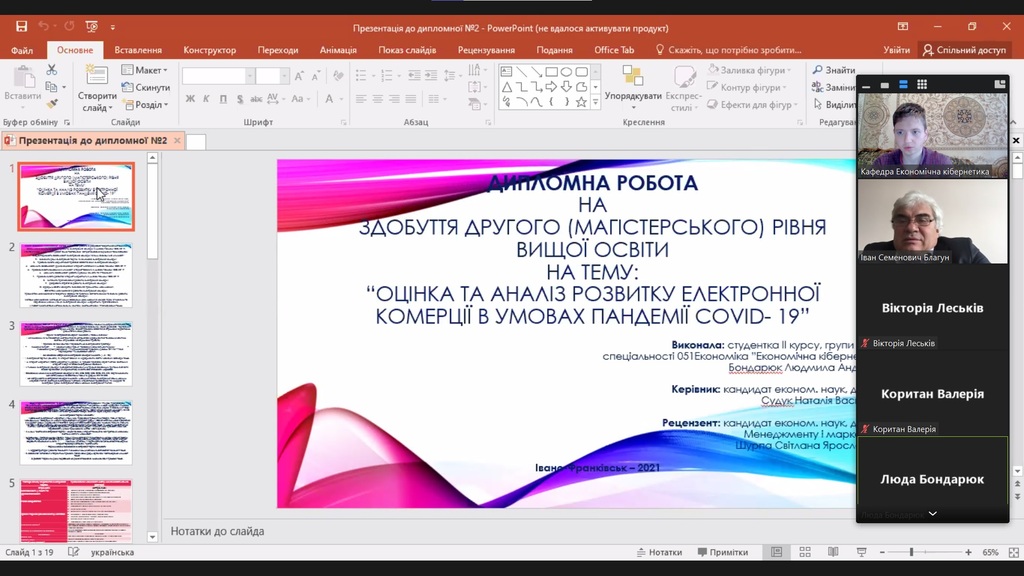
Task: Click the Find (Знайти) magnifier icon
Action: click(818, 70)
